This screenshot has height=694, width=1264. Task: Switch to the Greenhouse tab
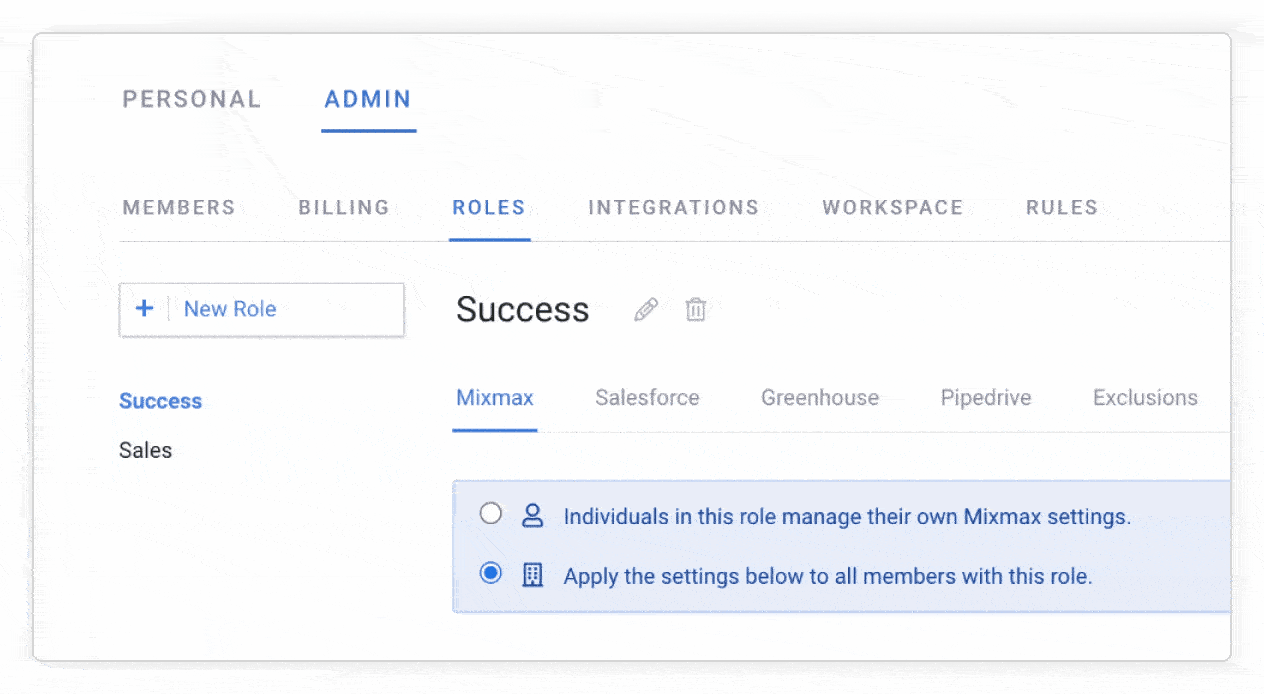[x=819, y=397]
